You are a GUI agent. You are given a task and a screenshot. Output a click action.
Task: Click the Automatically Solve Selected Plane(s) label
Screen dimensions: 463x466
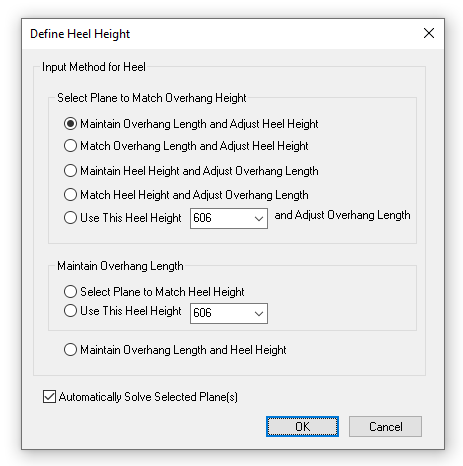[148, 397]
